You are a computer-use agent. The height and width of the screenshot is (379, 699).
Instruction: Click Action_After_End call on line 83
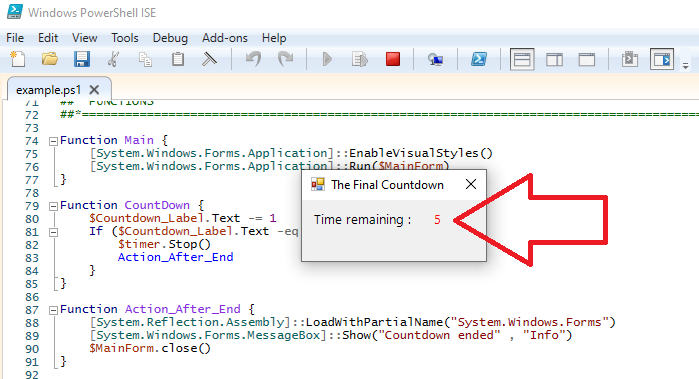click(x=176, y=257)
